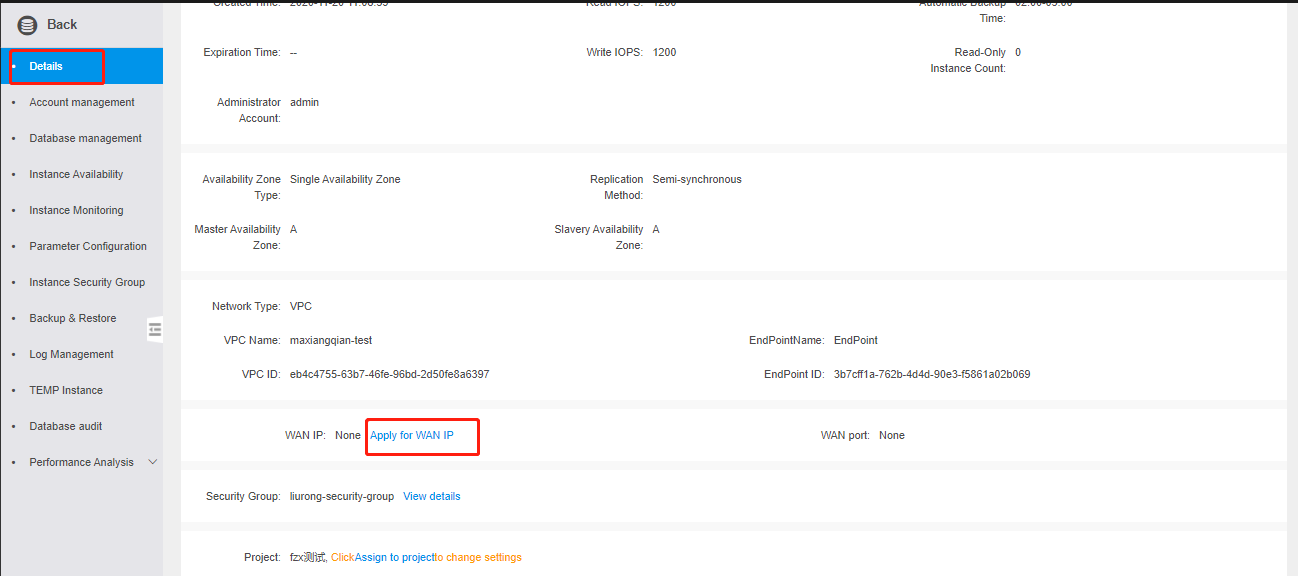
Task: Click EndPointName value EndPoint
Action: [856, 341]
